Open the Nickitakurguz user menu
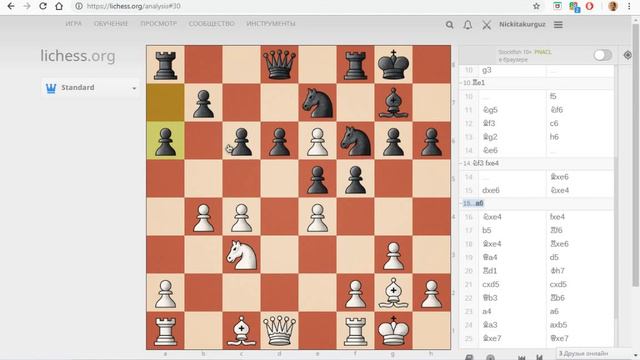Screen dimensions: 640x360 point(522,24)
